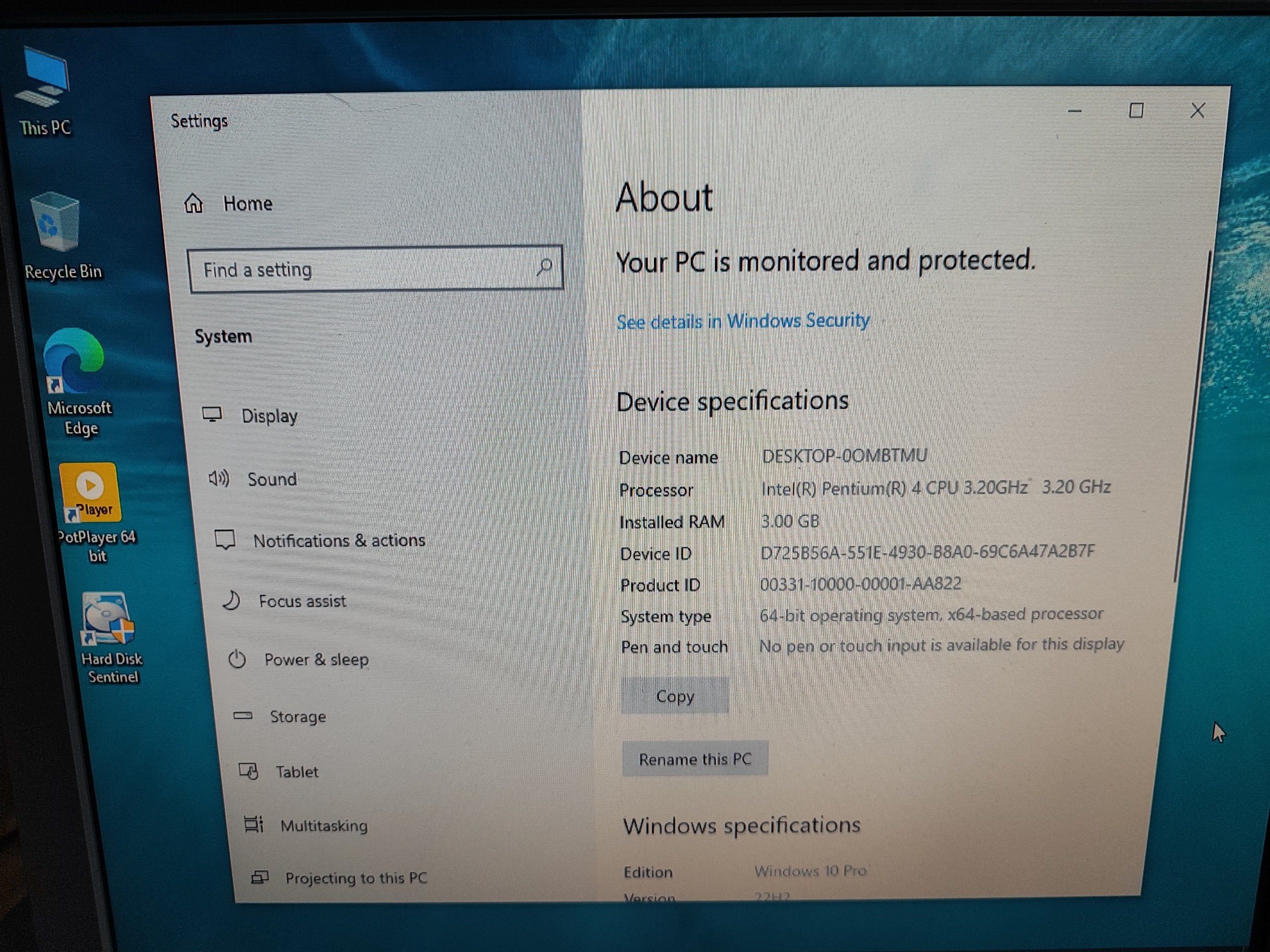The image size is (1270, 952).
Task: Select the Windows 10 Pro edition value
Action: point(810,871)
